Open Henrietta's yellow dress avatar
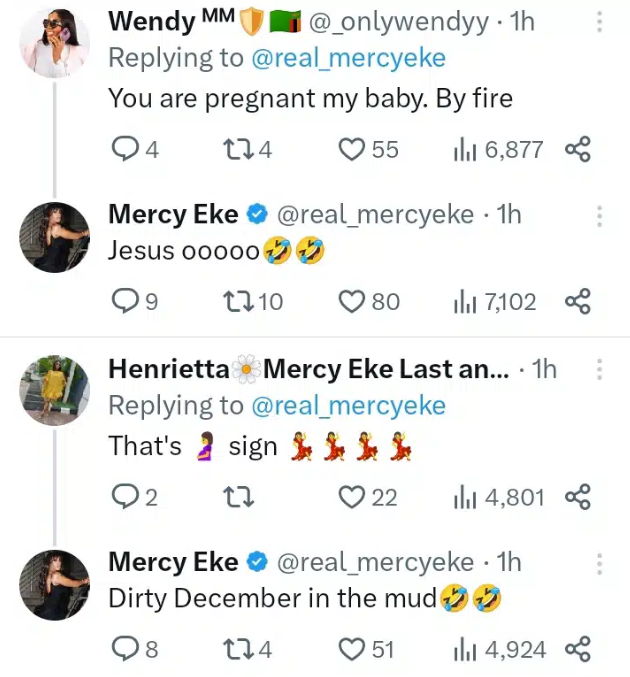The width and height of the screenshot is (630, 677). click(55, 390)
